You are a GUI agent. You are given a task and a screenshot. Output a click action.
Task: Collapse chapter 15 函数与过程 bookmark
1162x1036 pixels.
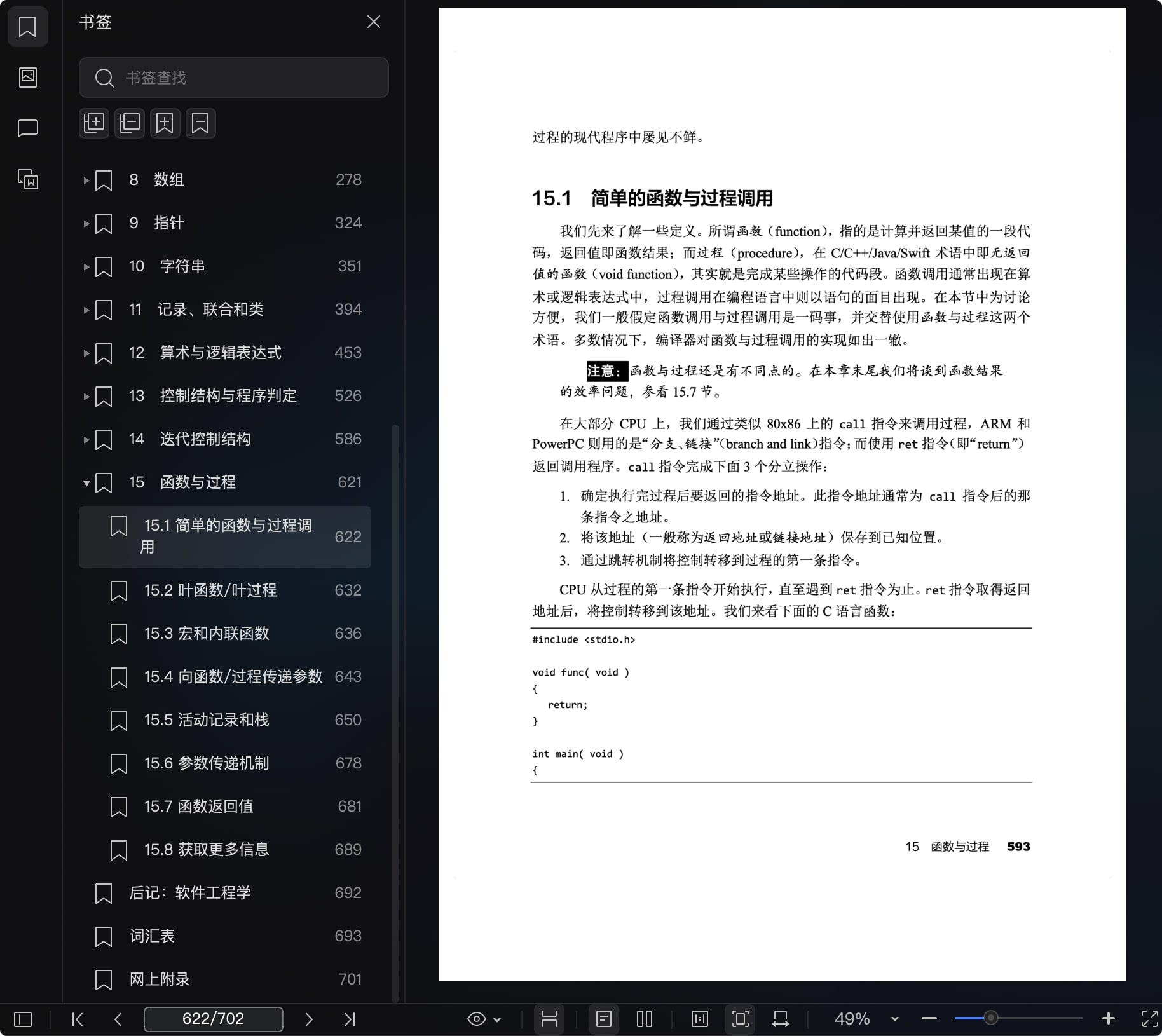click(86, 482)
